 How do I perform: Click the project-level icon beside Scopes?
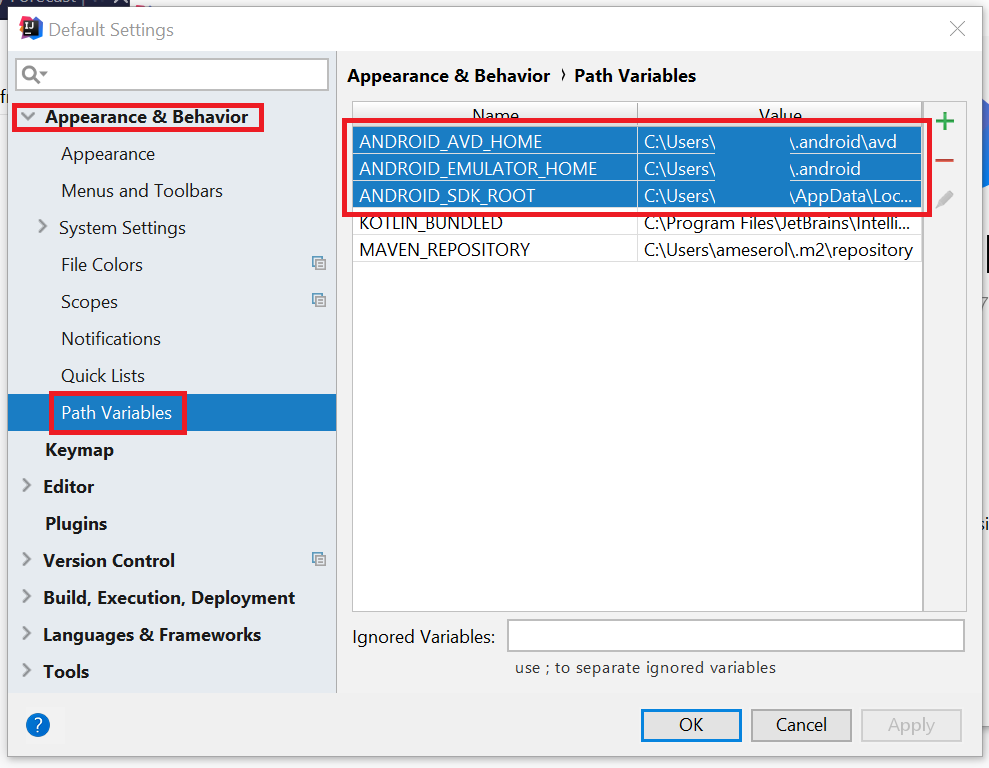319,301
